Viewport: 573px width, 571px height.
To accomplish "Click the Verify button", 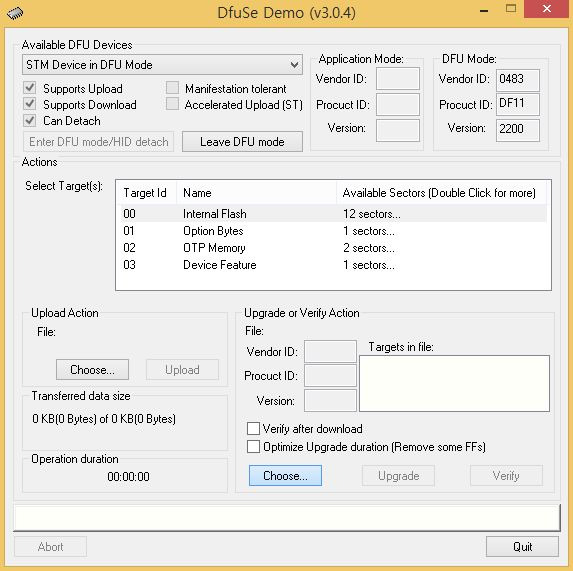I will click(506, 475).
